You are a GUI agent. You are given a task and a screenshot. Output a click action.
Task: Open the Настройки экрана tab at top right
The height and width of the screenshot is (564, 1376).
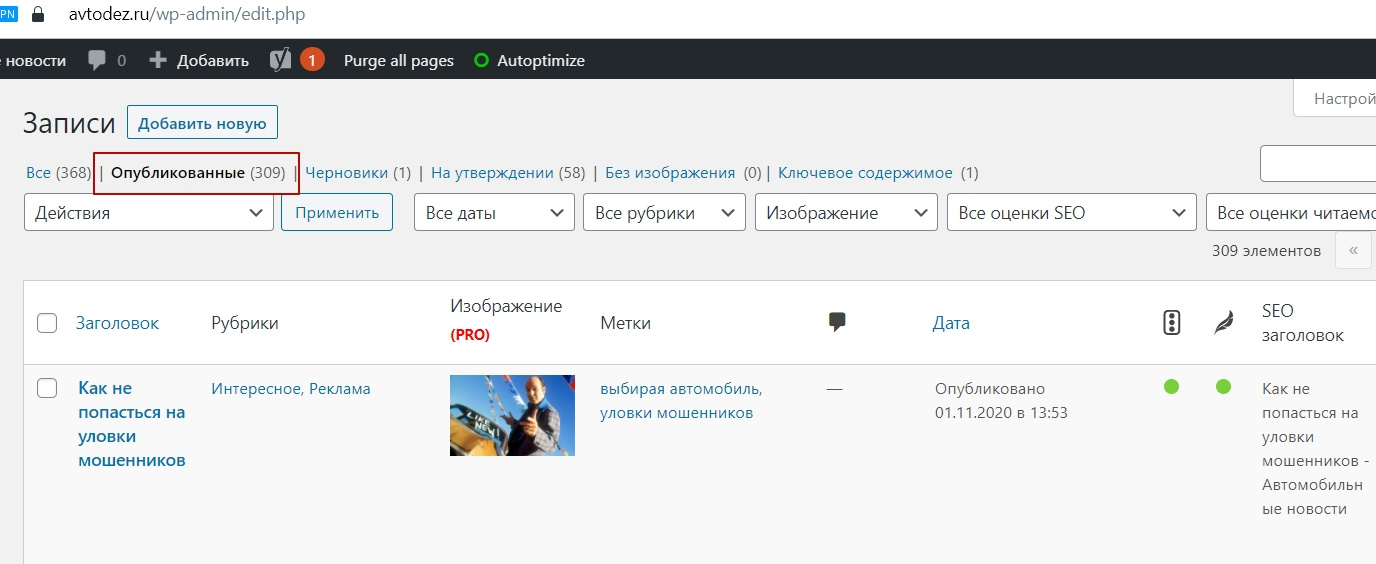1335,99
